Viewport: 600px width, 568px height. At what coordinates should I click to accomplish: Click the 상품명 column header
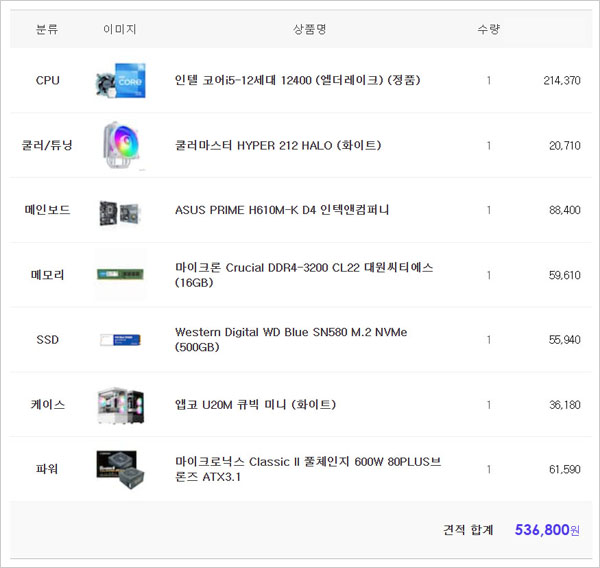tap(309, 29)
